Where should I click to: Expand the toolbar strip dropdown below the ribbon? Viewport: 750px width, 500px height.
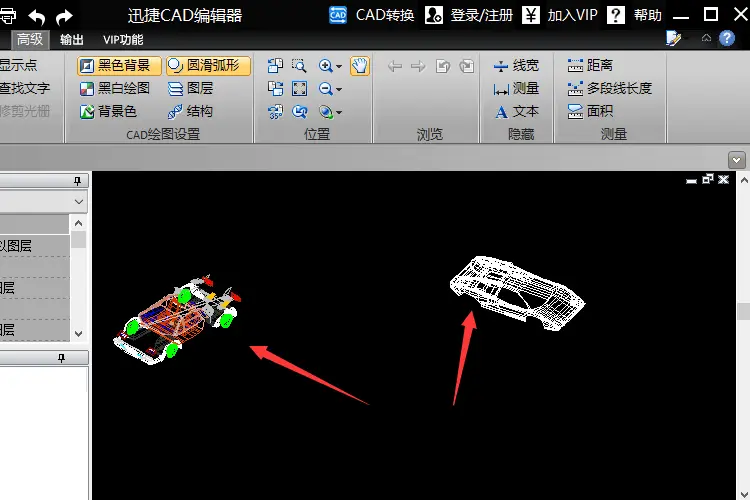point(737,160)
